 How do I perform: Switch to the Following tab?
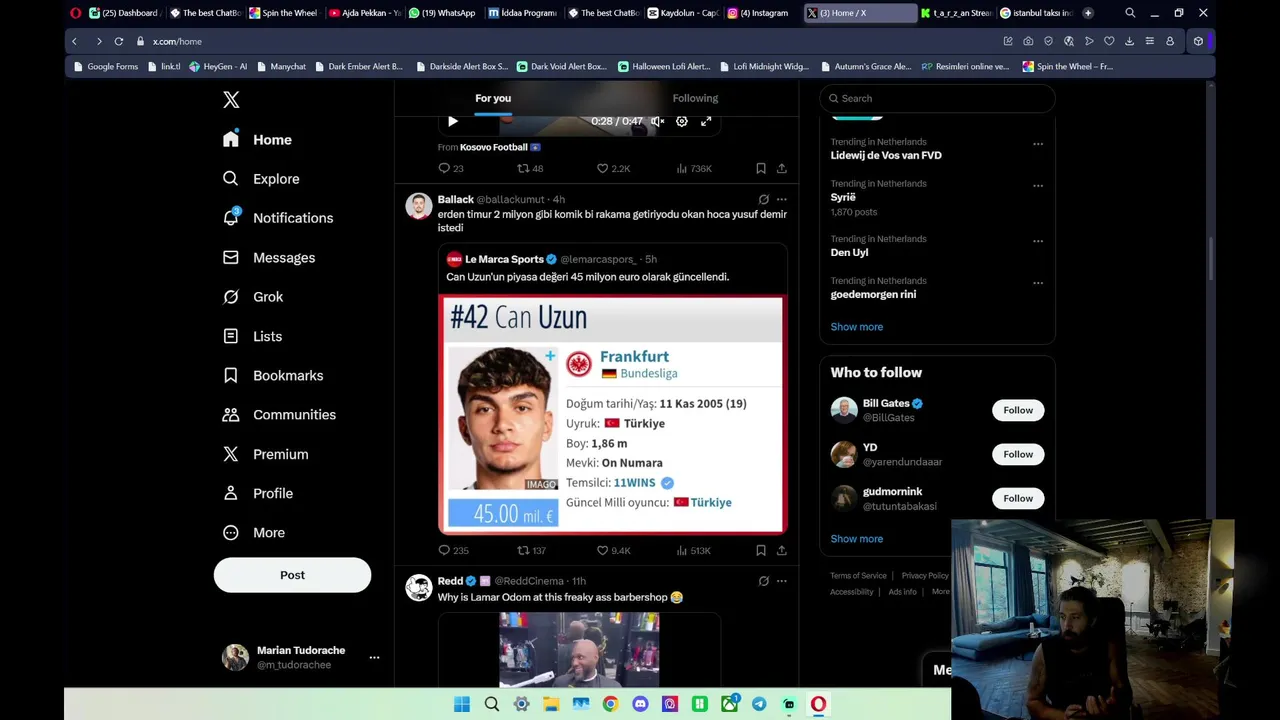pyautogui.click(x=695, y=98)
